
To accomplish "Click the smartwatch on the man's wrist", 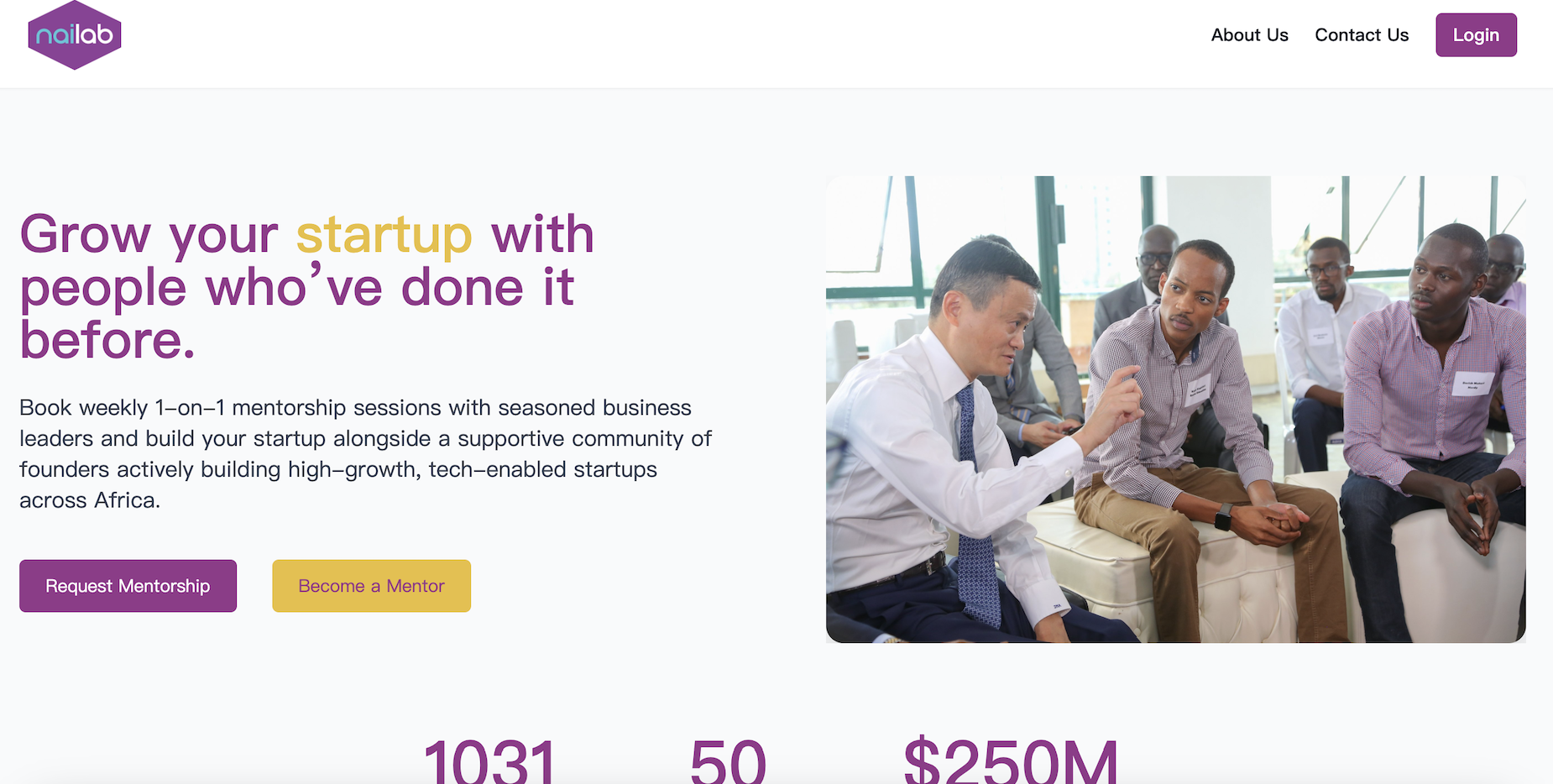I will (x=1223, y=516).
